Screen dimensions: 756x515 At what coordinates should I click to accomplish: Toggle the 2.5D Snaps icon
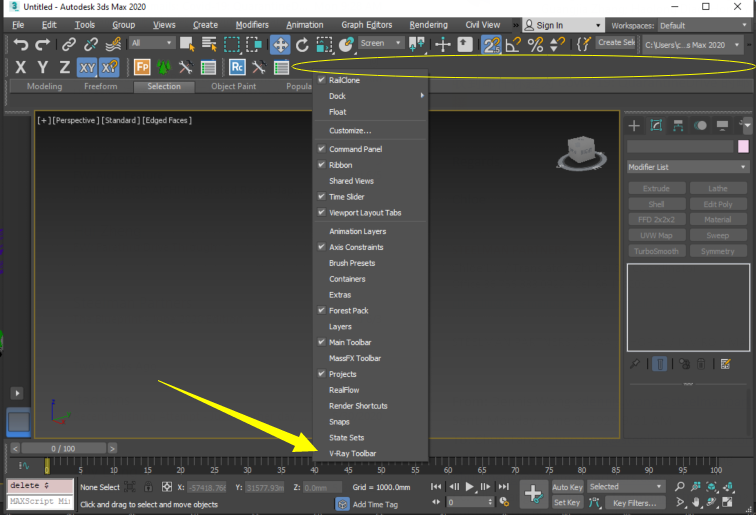point(491,45)
